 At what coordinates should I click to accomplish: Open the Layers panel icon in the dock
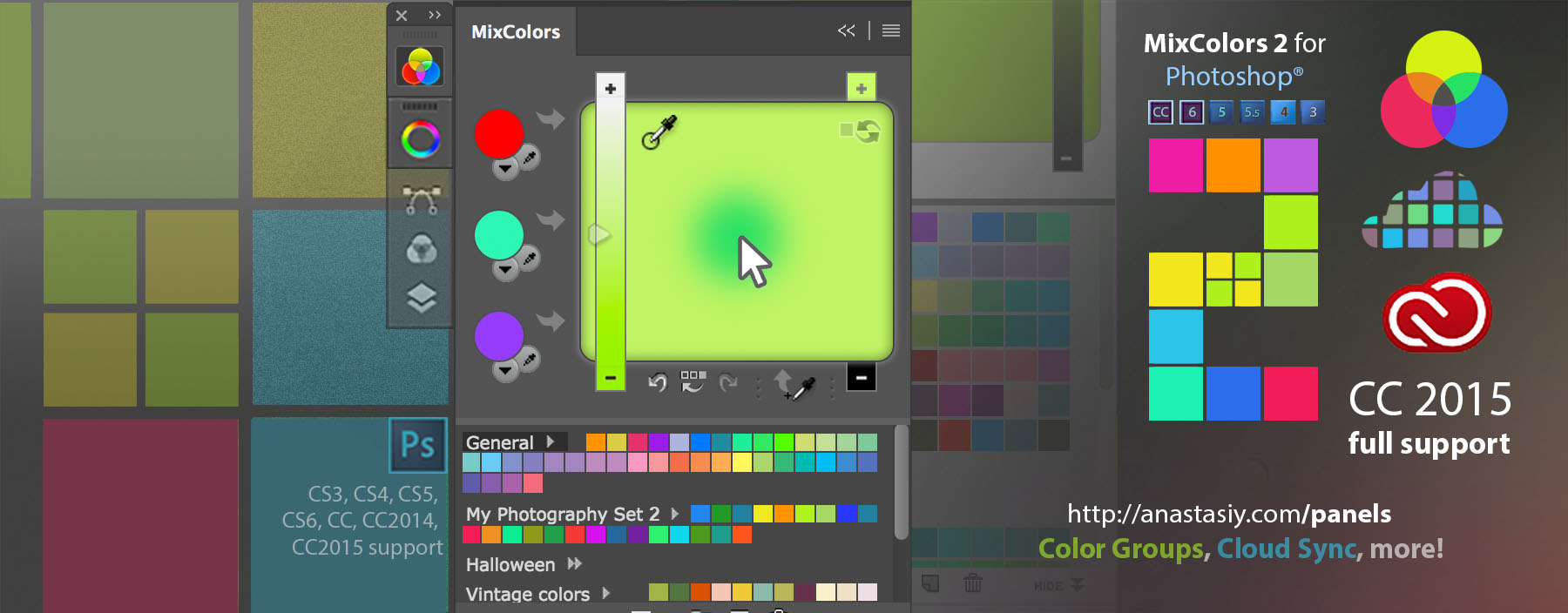(422, 299)
